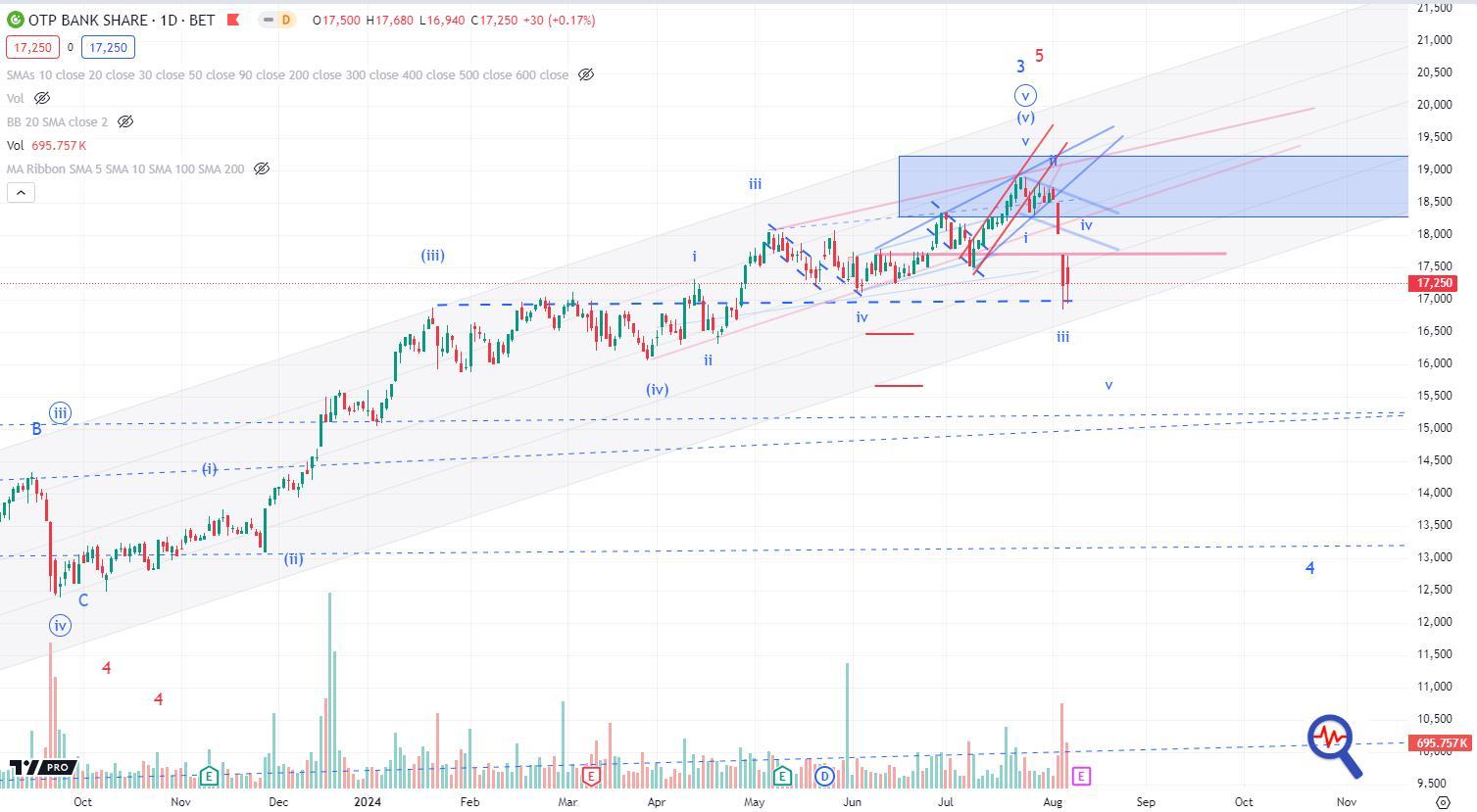Screen dimensions: 1477x812
Task: Click the 695.757K volume axis label
Action: [x=1442, y=743]
